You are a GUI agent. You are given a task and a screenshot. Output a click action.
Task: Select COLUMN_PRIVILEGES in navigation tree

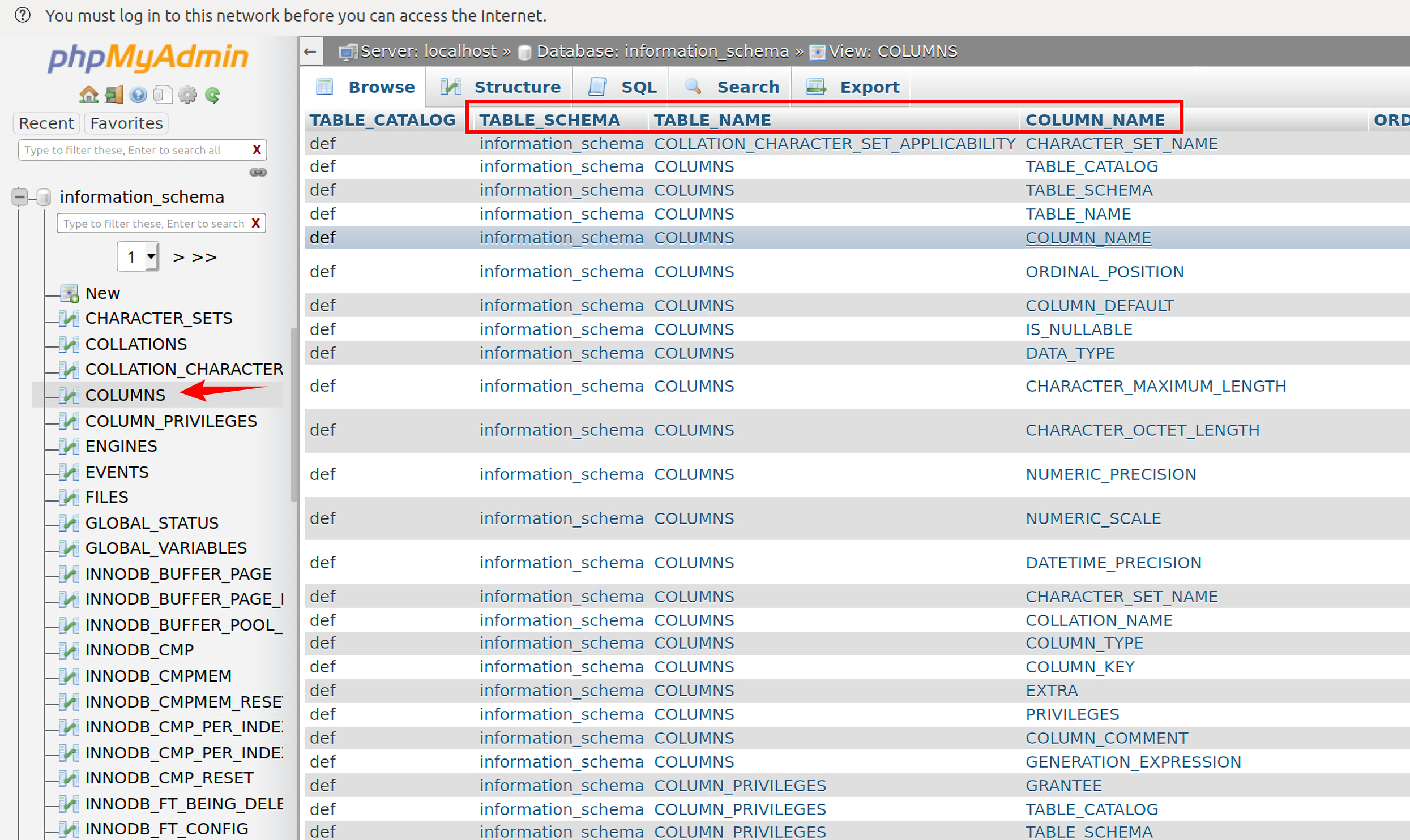point(171,421)
